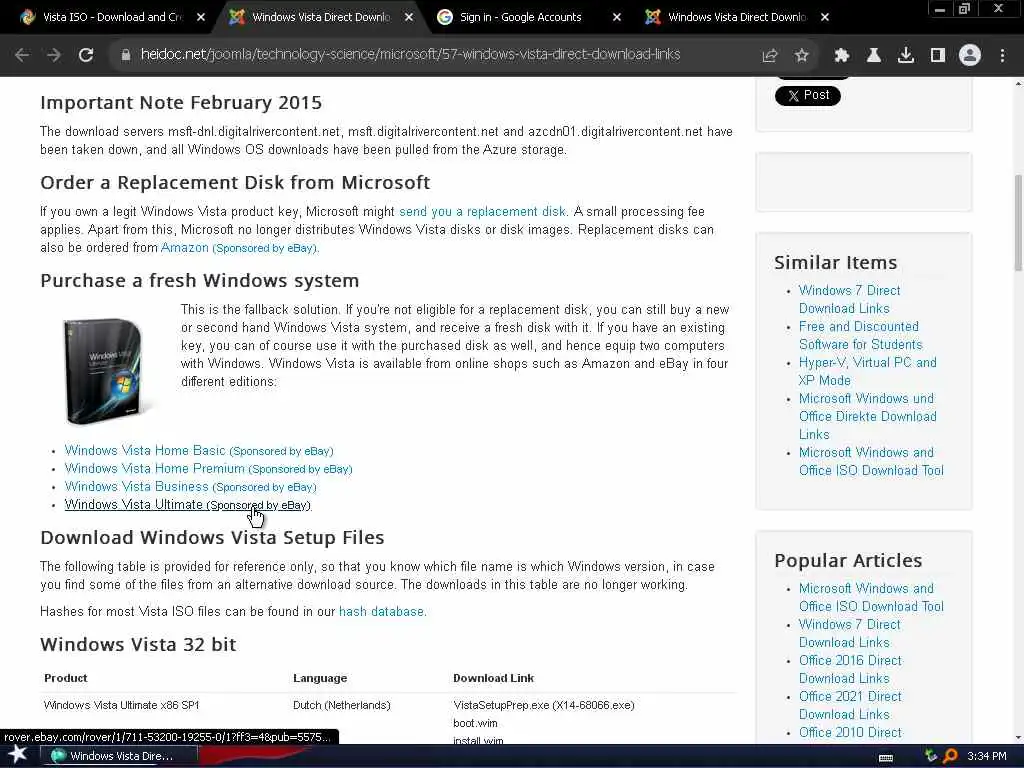Image resolution: width=1024 pixels, height=768 pixels.
Task: View site security lock info
Action: click(125, 55)
